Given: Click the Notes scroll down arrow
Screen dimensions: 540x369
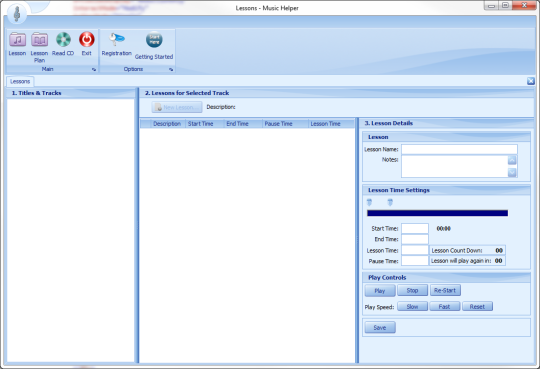Looking at the screenshot, I should click(x=512, y=172).
